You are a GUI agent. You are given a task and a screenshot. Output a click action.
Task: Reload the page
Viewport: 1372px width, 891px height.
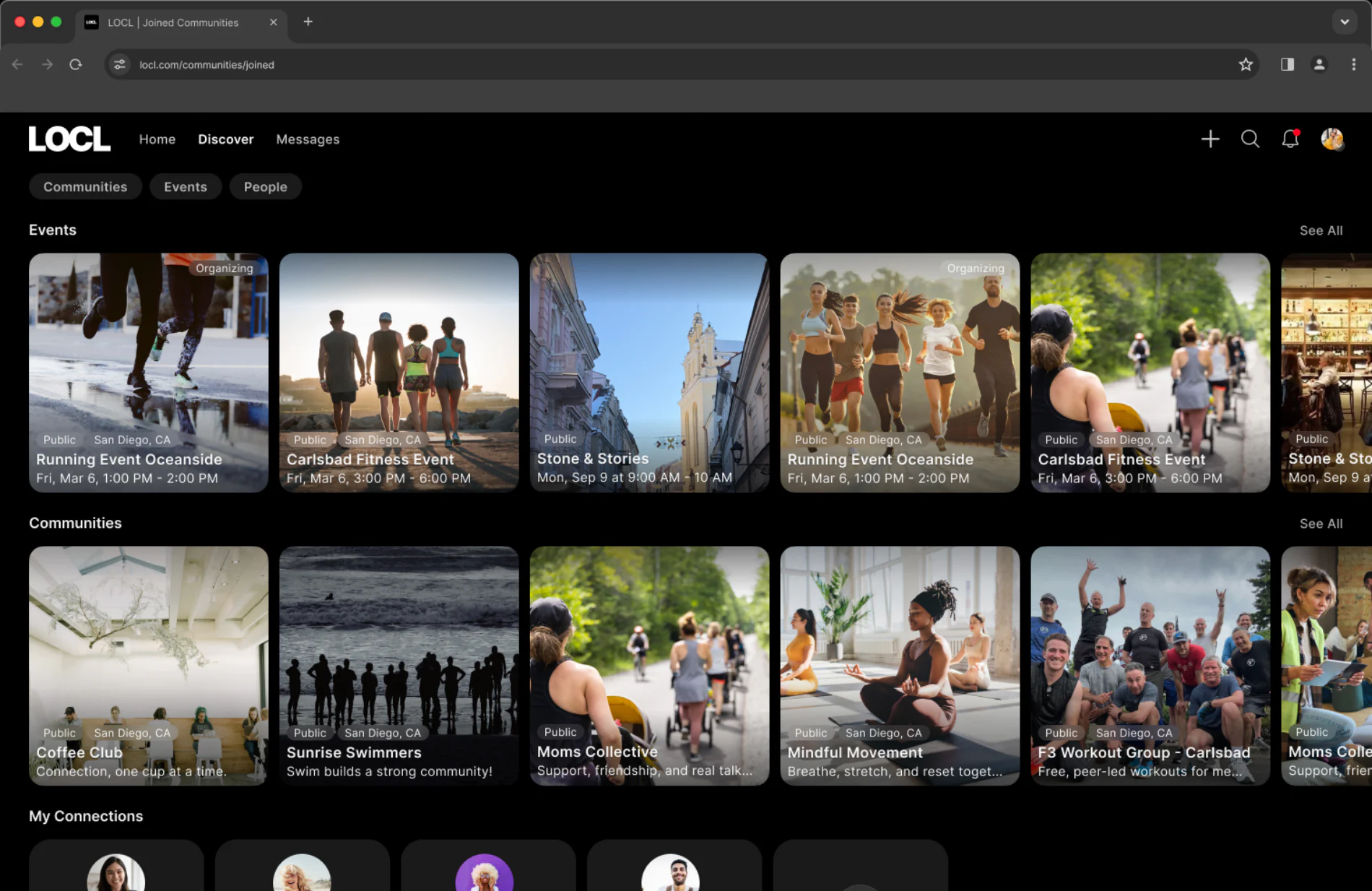point(76,64)
